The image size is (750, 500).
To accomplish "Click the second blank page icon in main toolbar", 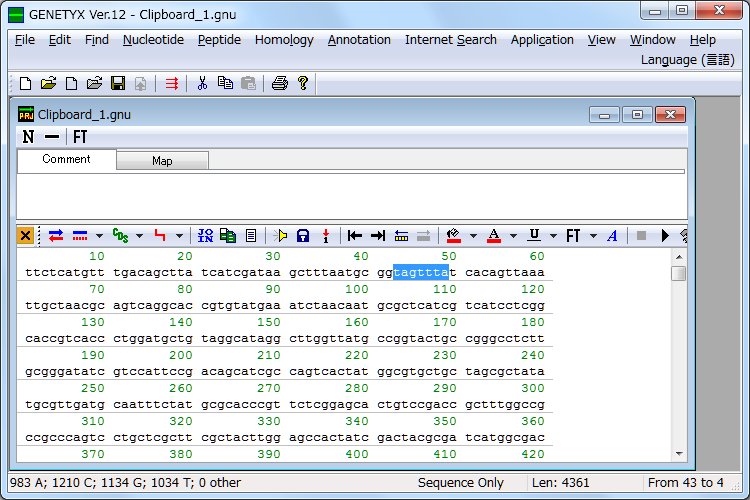I will 71,84.
